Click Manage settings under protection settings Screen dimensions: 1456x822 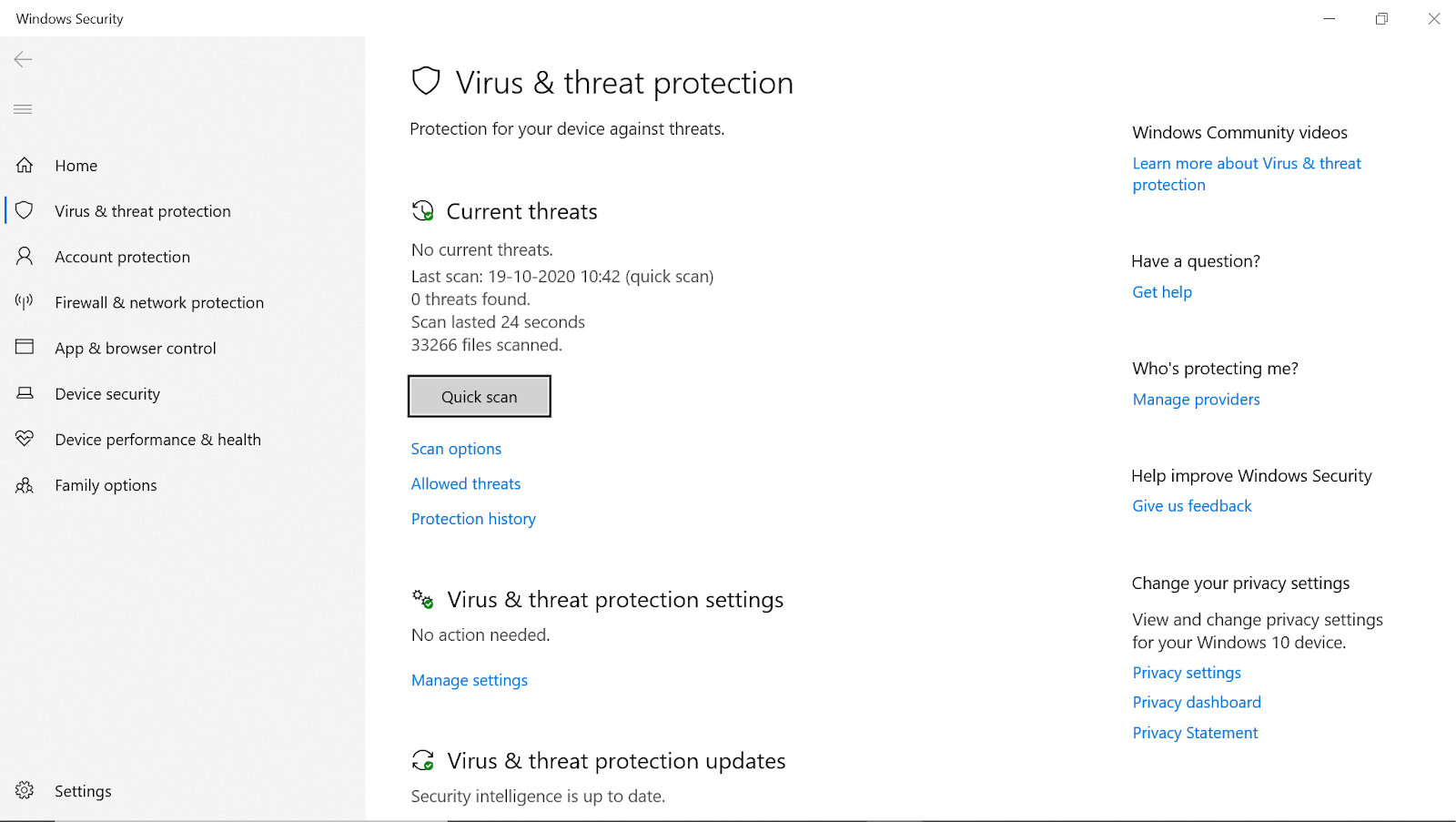point(469,680)
